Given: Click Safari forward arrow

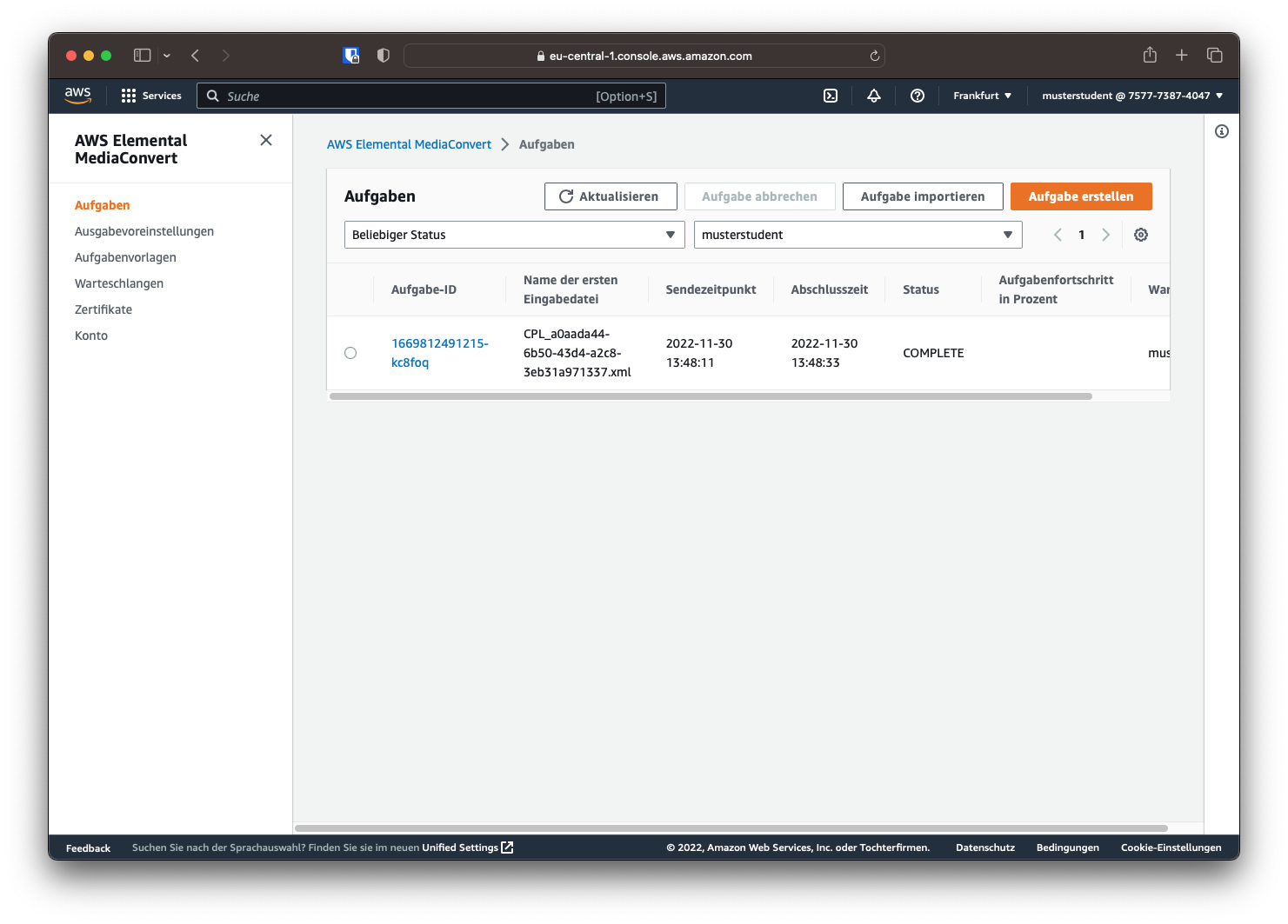Looking at the screenshot, I should [x=226, y=56].
